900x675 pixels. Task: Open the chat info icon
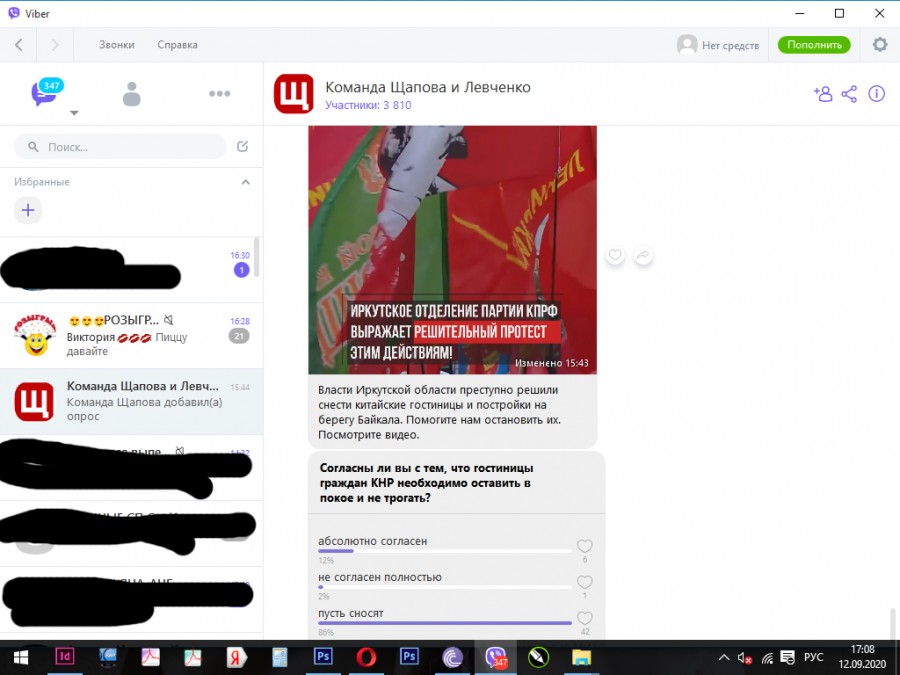click(x=877, y=94)
